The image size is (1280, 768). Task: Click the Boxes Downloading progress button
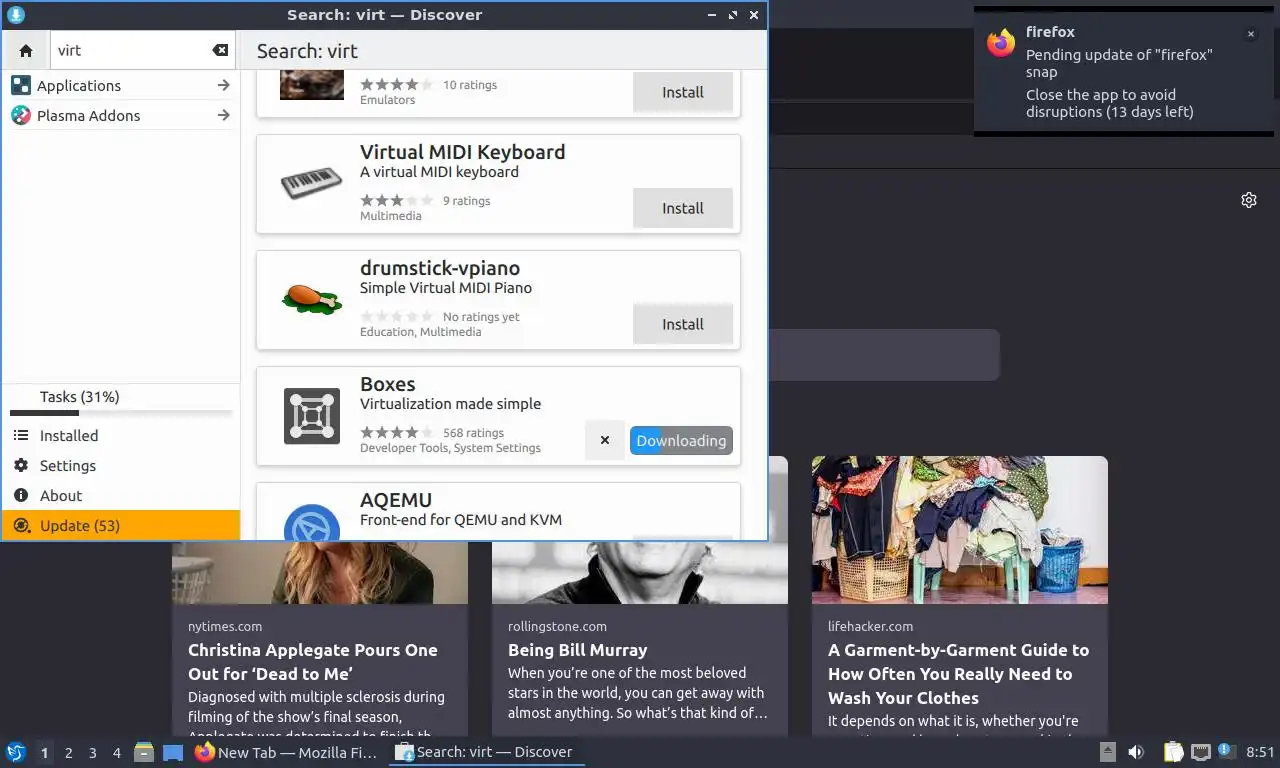pos(681,440)
